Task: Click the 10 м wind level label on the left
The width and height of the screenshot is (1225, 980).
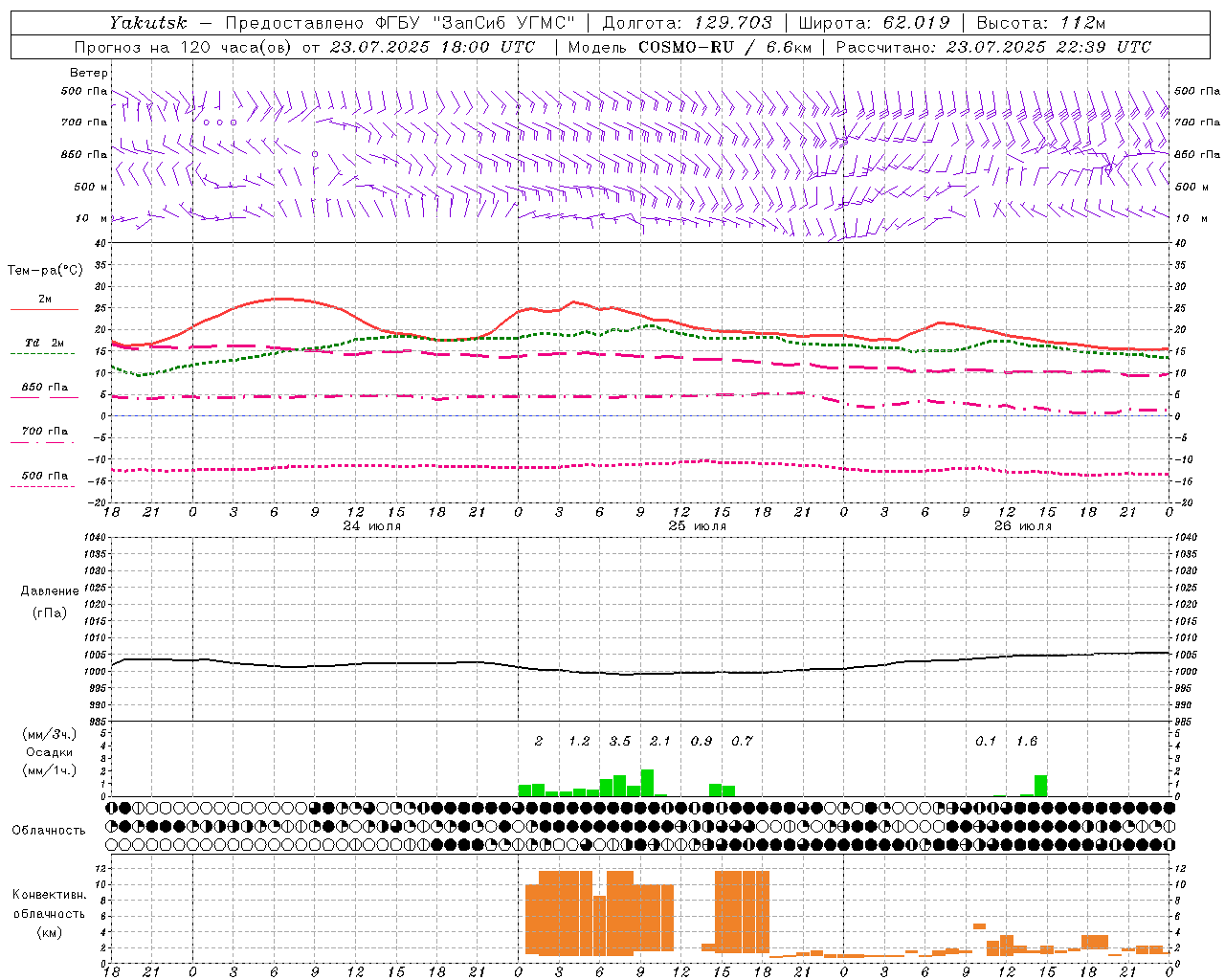Action: coord(92,218)
